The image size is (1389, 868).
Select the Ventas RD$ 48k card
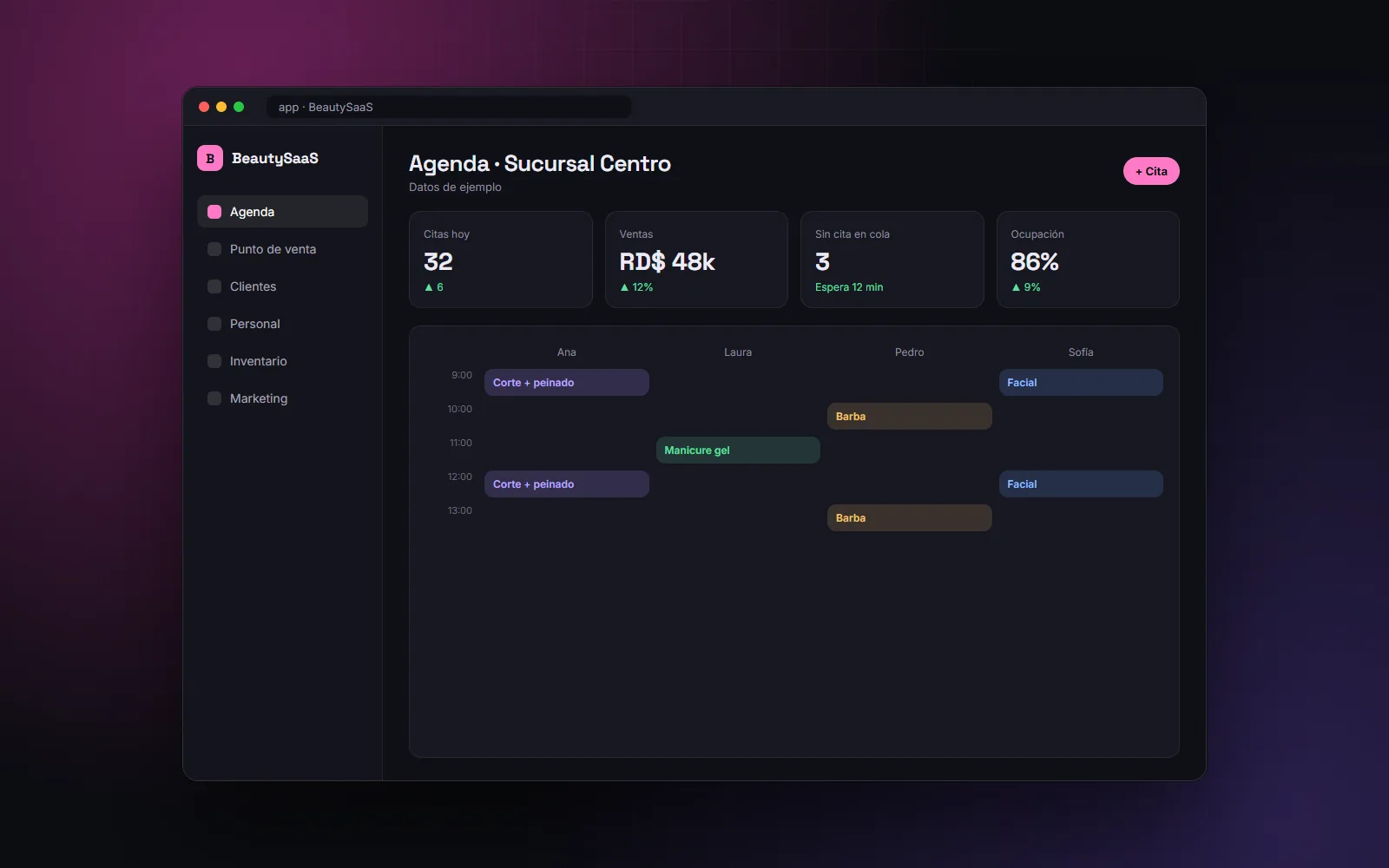click(x=696, y=260)
